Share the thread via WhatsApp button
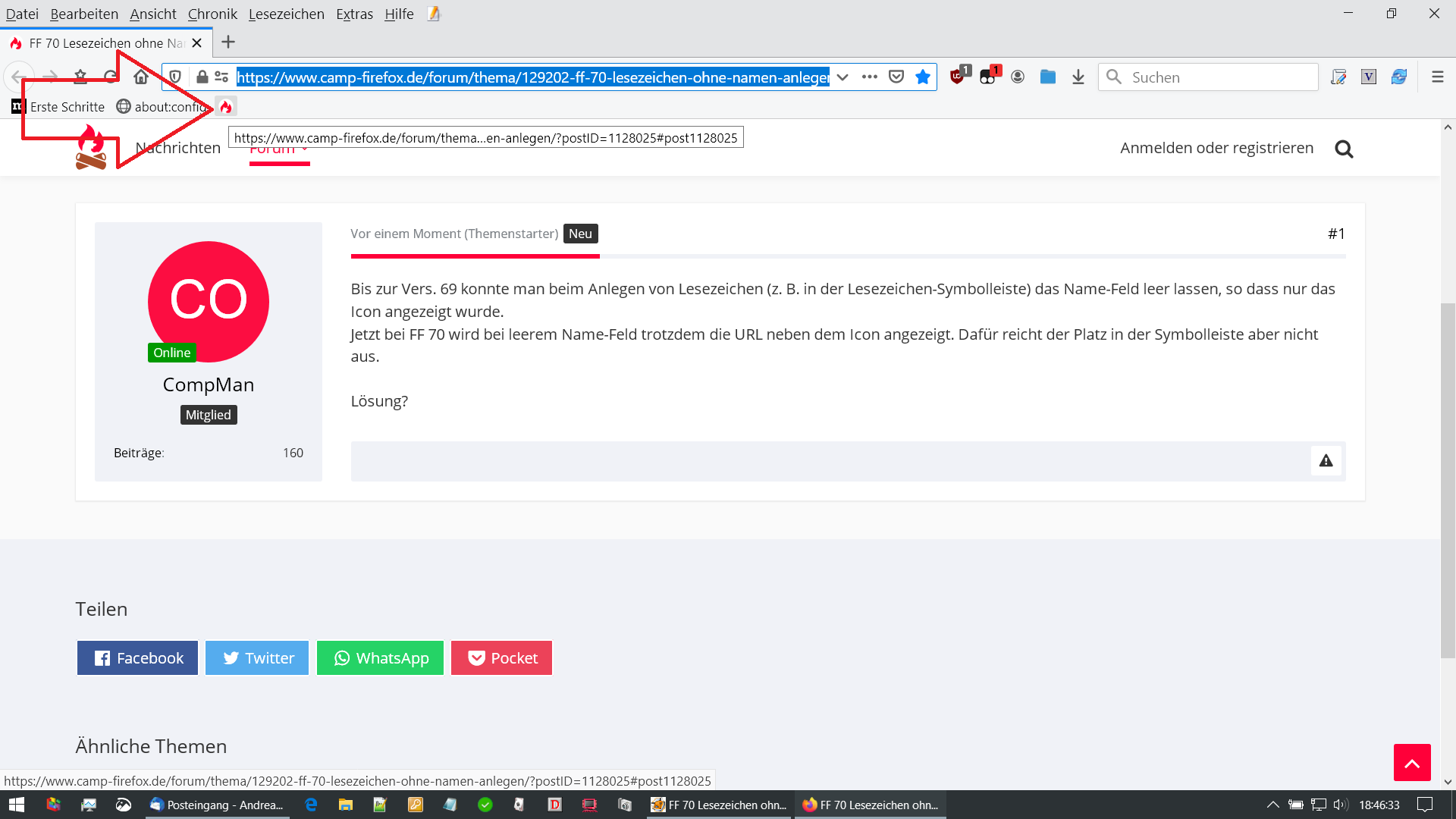The image size is (1456, 819). pyautogui.click(x=380, y=657)
